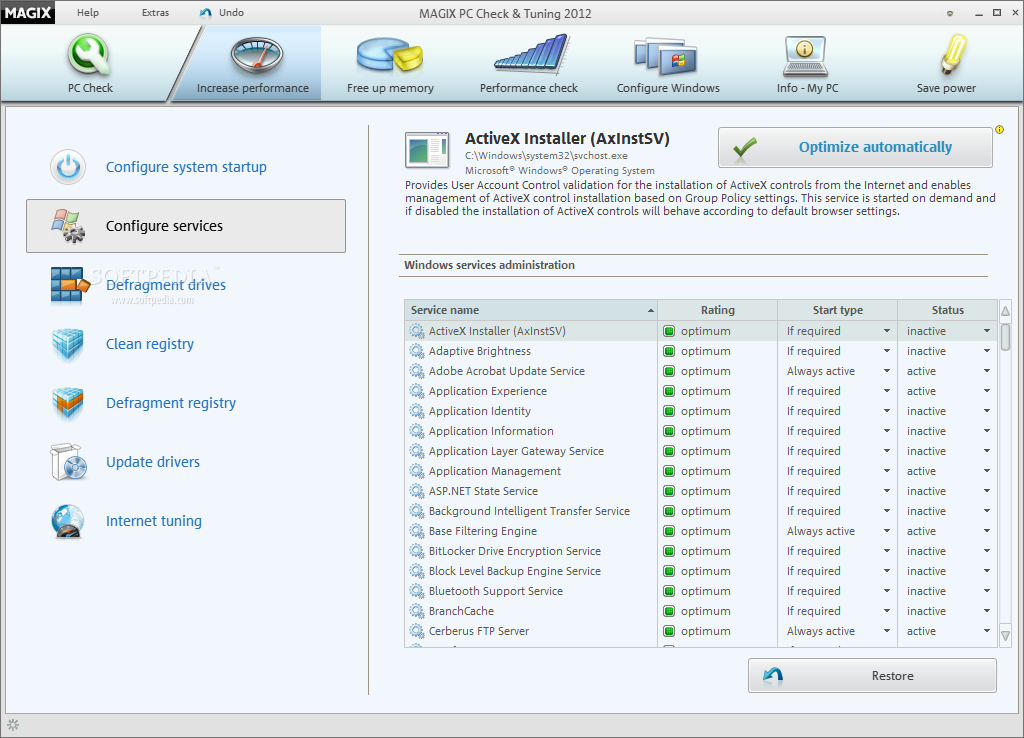Click the Status value for Application Identity
The image size is (1024, 738).
pyautogui.click(x=926, y=411)
